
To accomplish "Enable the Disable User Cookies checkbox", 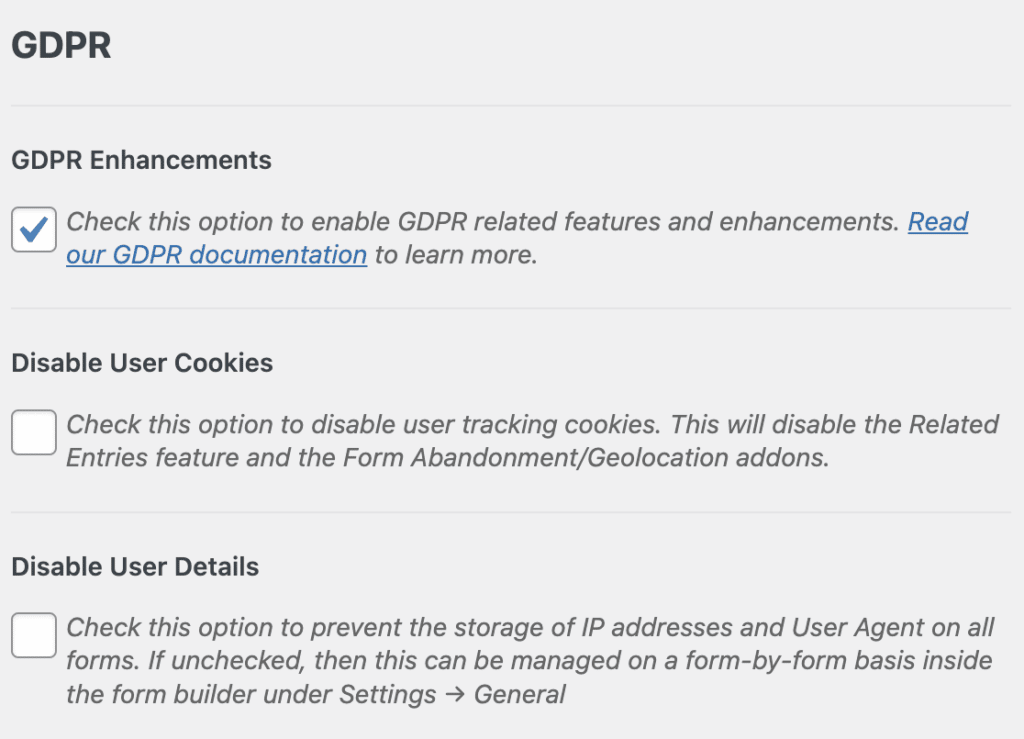I will pos(34,433).
